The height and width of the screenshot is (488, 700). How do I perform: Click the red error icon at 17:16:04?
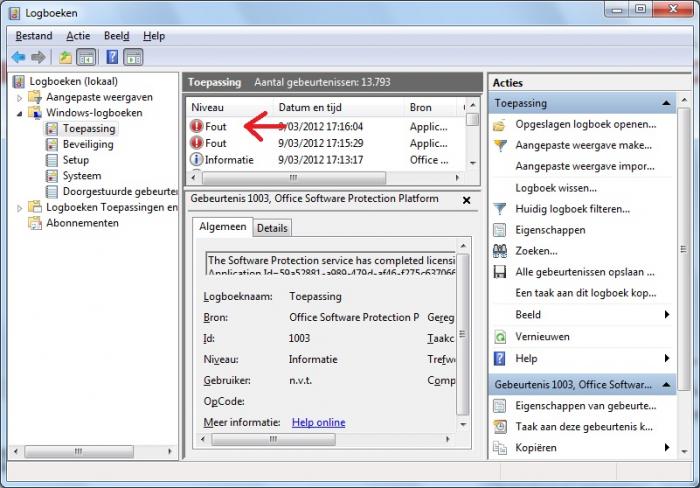[196, 126]
